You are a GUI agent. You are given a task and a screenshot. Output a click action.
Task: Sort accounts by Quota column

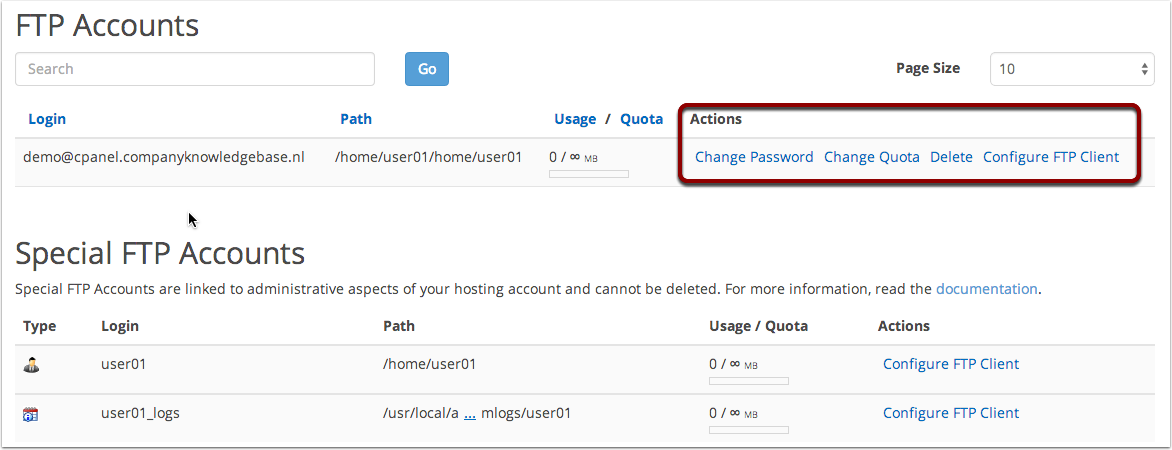[641, 119]
